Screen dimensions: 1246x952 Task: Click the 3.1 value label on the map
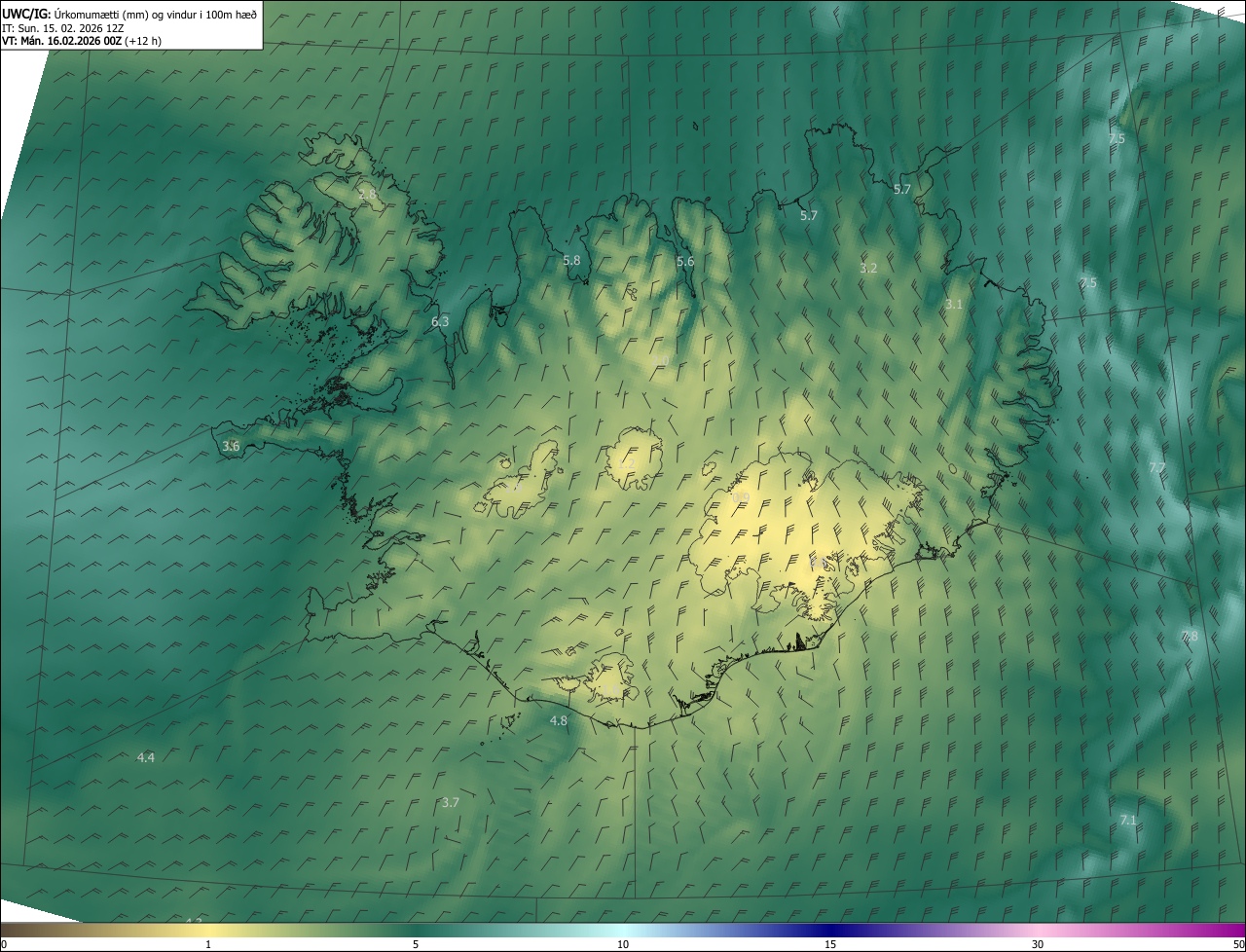[953, 305]
